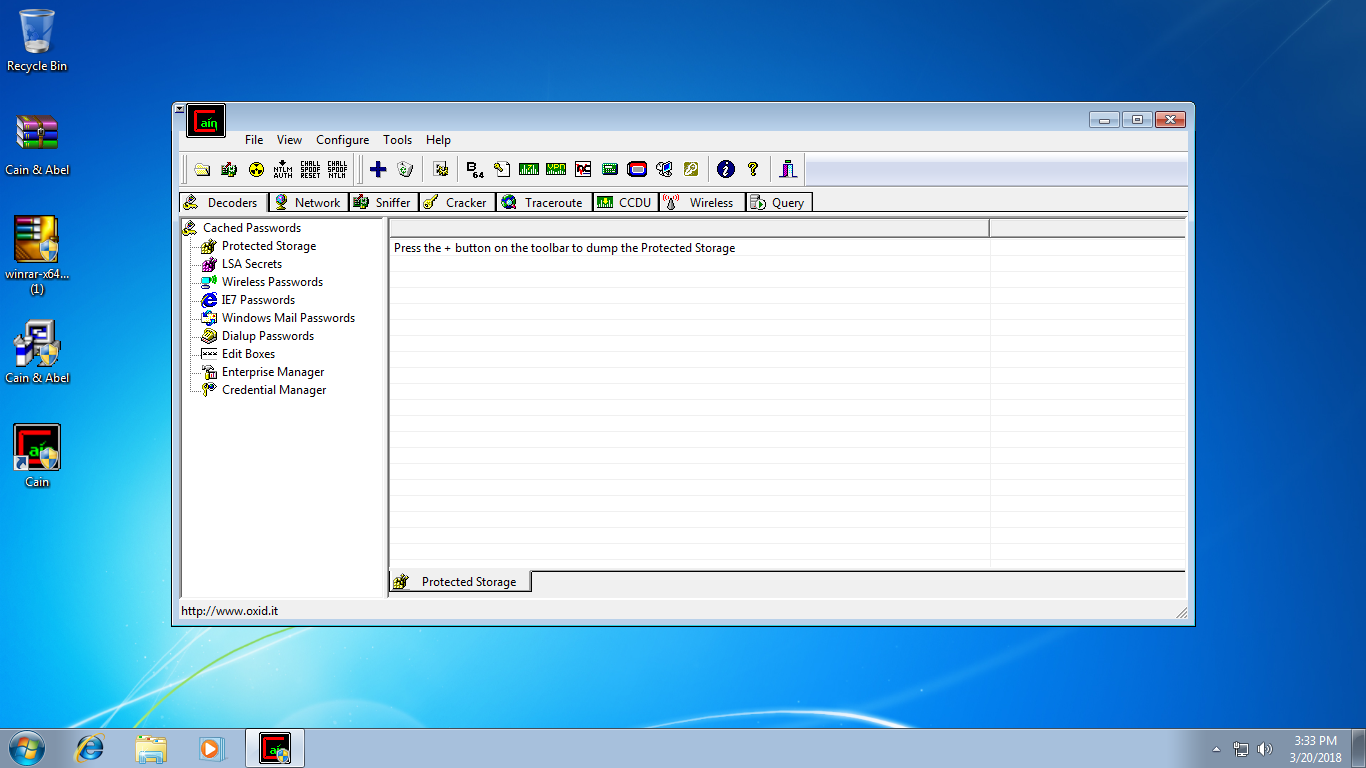
Task: Switch to the Cracker tab
Action: 456,202
